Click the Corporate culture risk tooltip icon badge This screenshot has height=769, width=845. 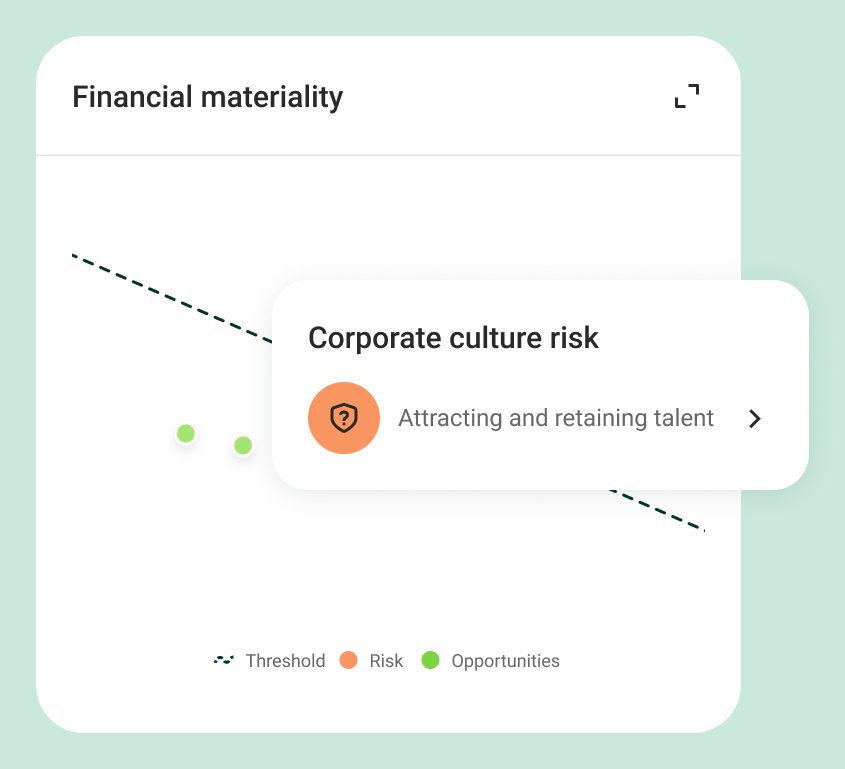[x=344, y=418]
